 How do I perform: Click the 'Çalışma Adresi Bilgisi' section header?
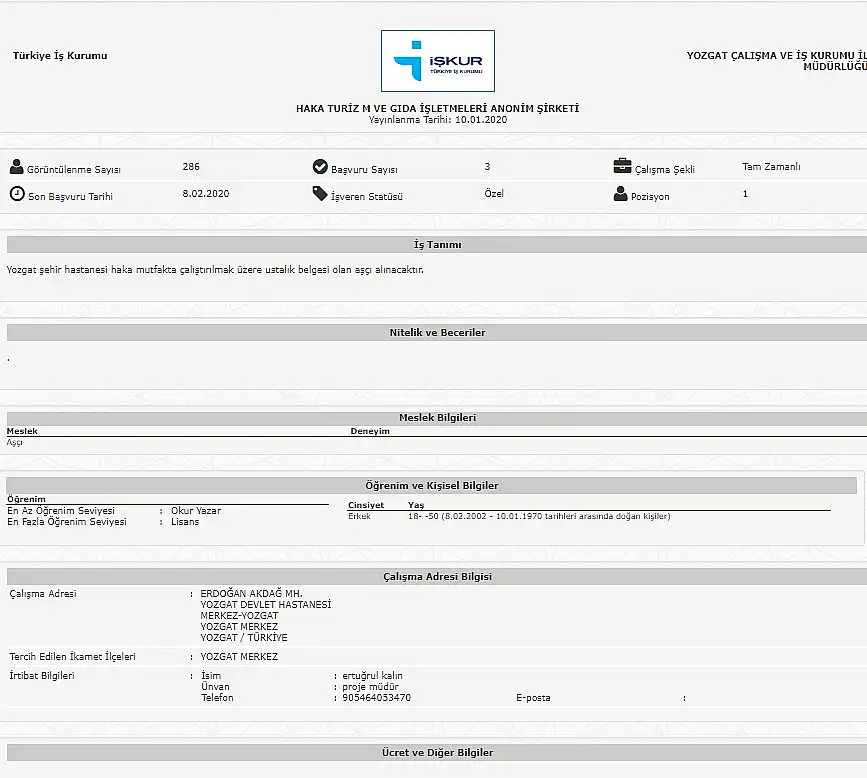point(437,577)
